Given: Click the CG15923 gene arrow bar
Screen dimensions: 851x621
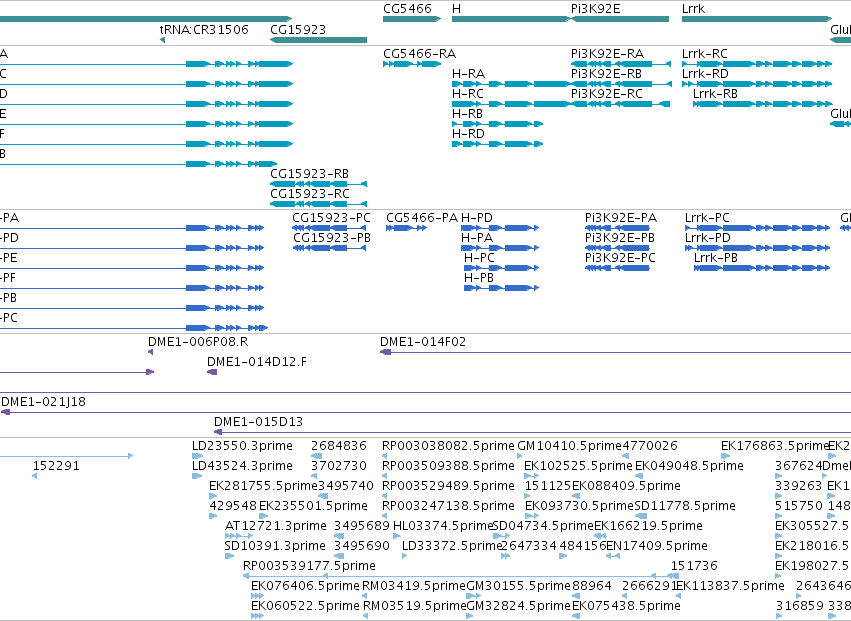Looking at the screenshot, I should [319, 40].
